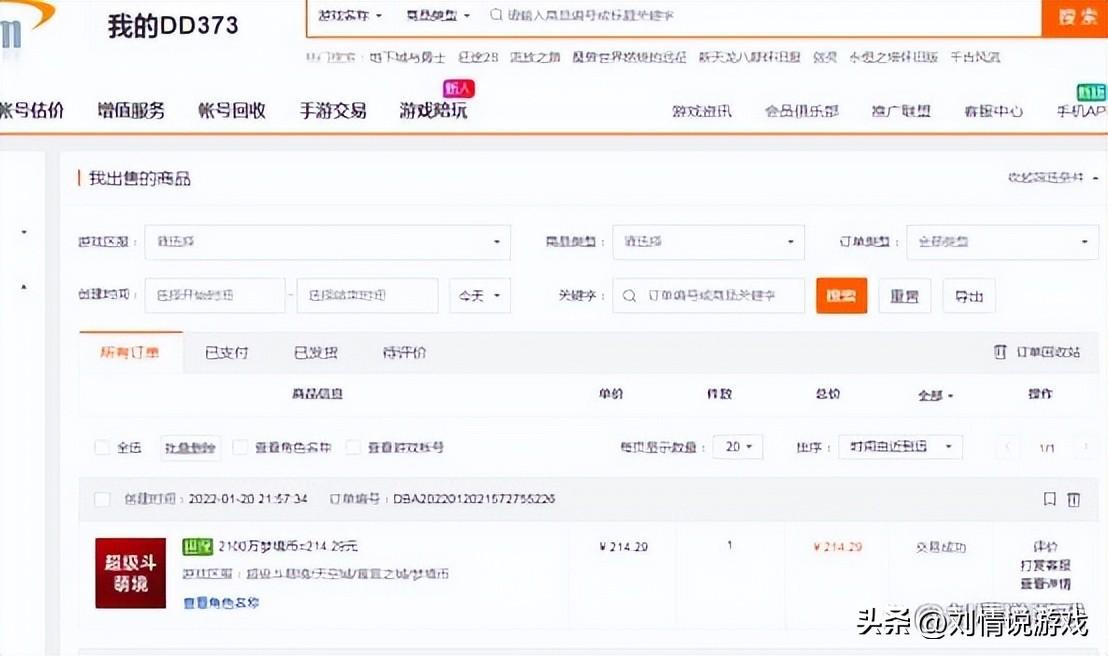Open the 游戏区服 dropdown

pyautogui.click(x=327, y=242)
